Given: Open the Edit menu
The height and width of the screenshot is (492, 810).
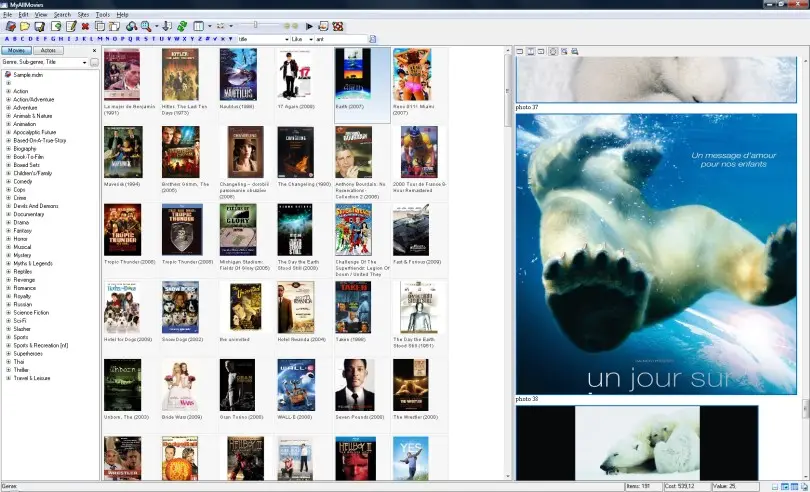Looking at the screenshot, I should [24, 15].
